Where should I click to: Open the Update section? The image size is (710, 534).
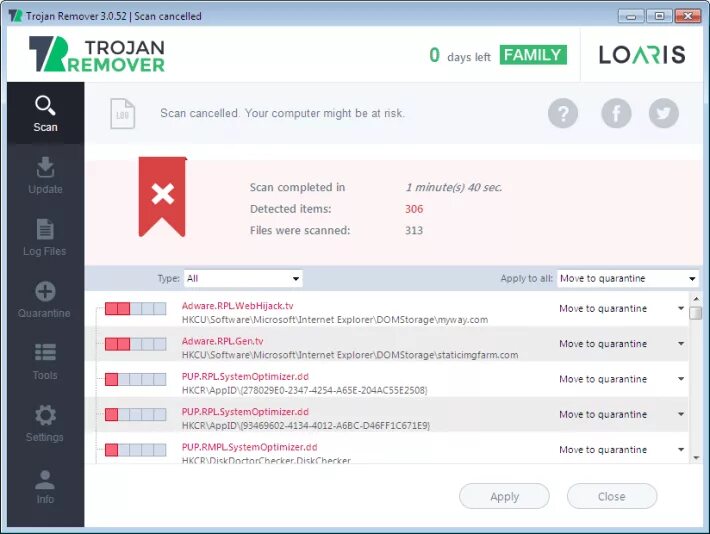pos(45,176)
